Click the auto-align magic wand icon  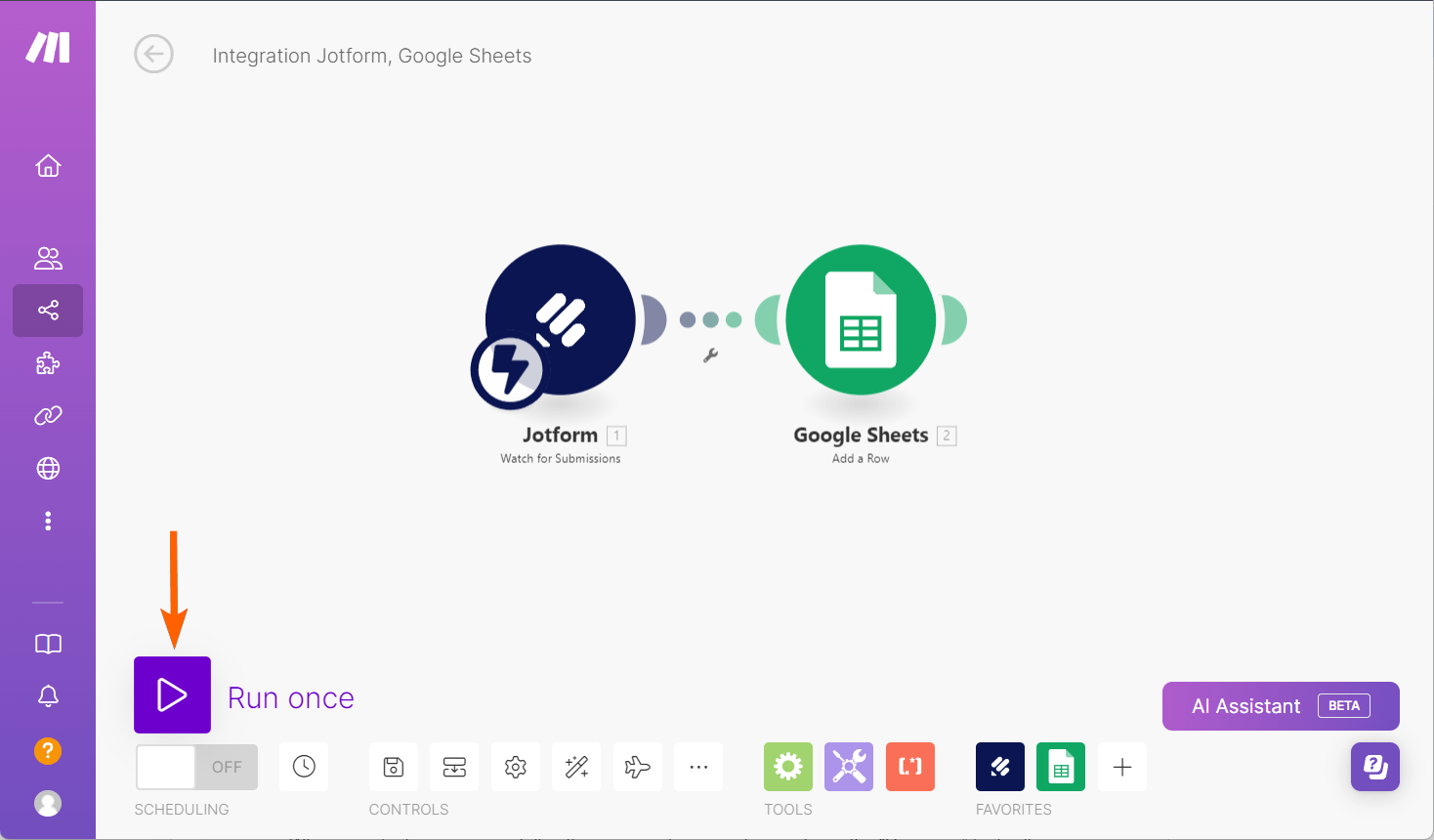point(576,767)
